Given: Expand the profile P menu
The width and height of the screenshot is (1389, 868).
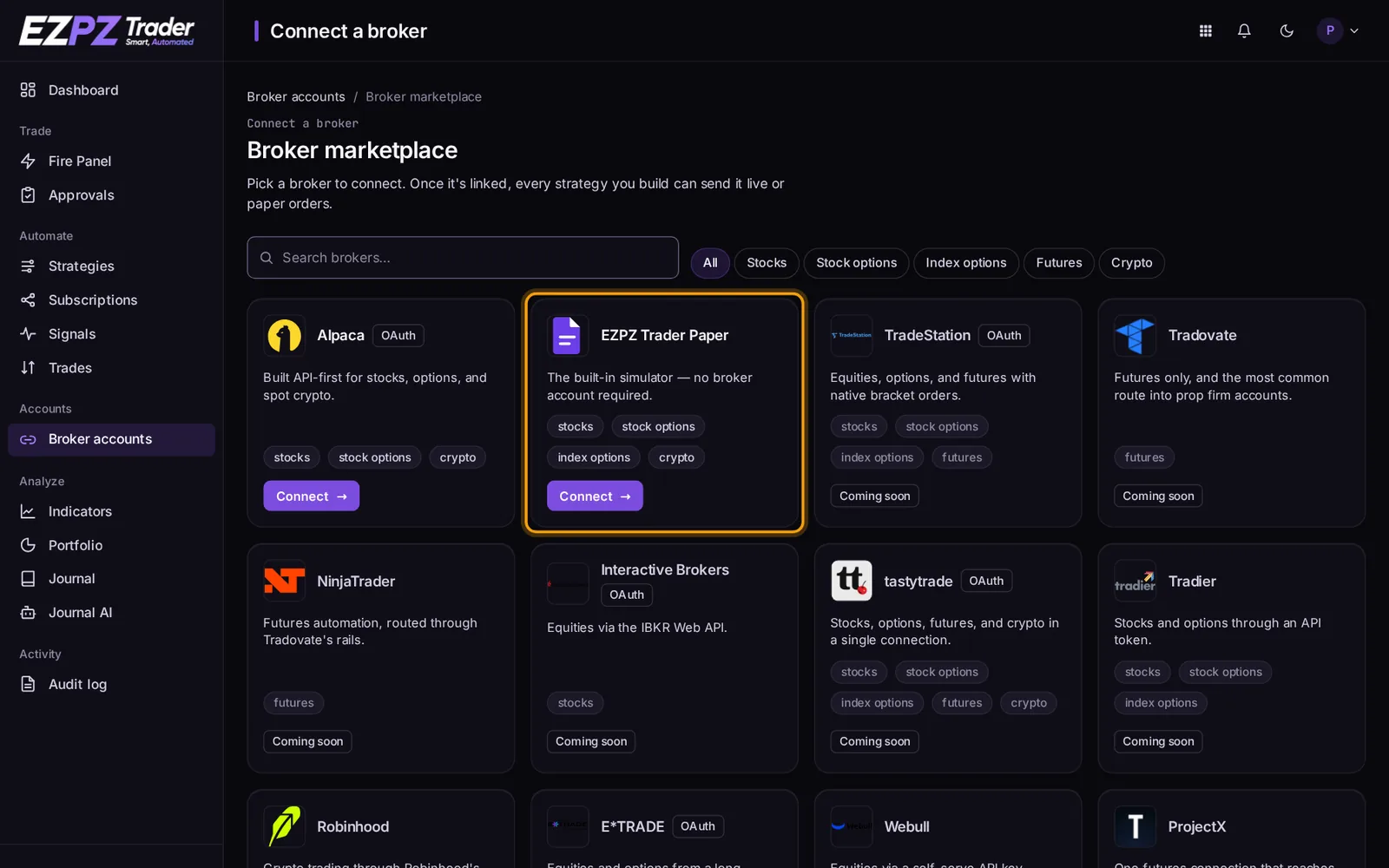Looking at the screenshot, I should click(x=1339, y=31).
